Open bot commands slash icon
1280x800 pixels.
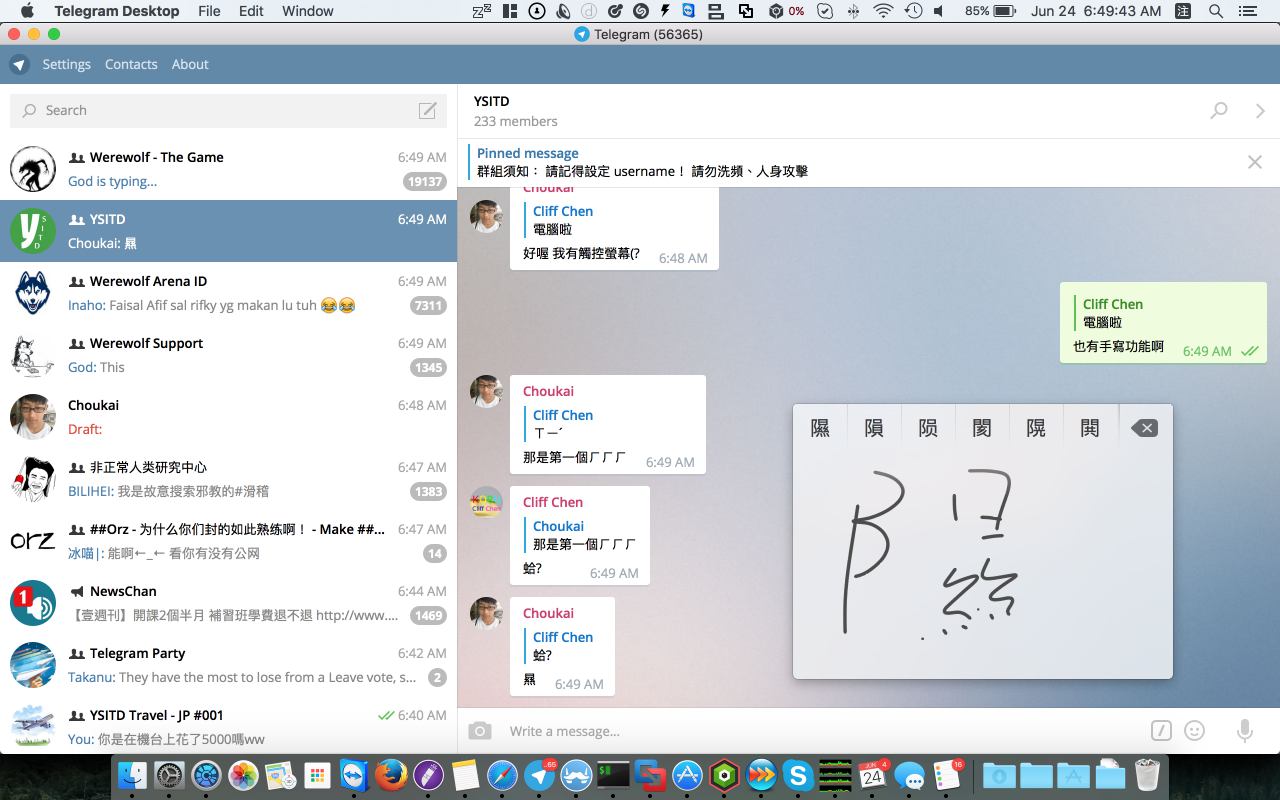pos(1160,731)
